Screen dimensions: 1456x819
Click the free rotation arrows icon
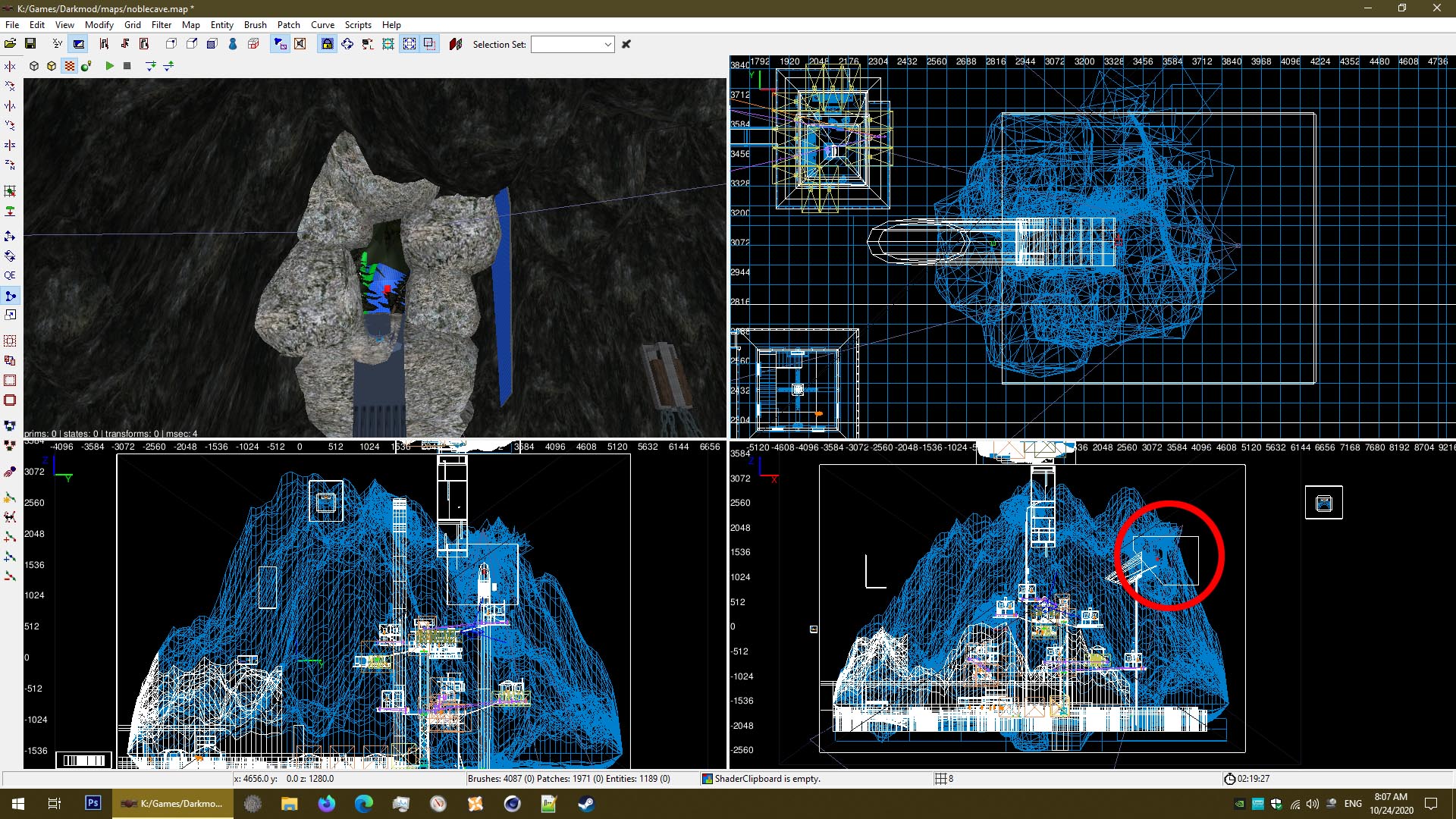(347, 44)
